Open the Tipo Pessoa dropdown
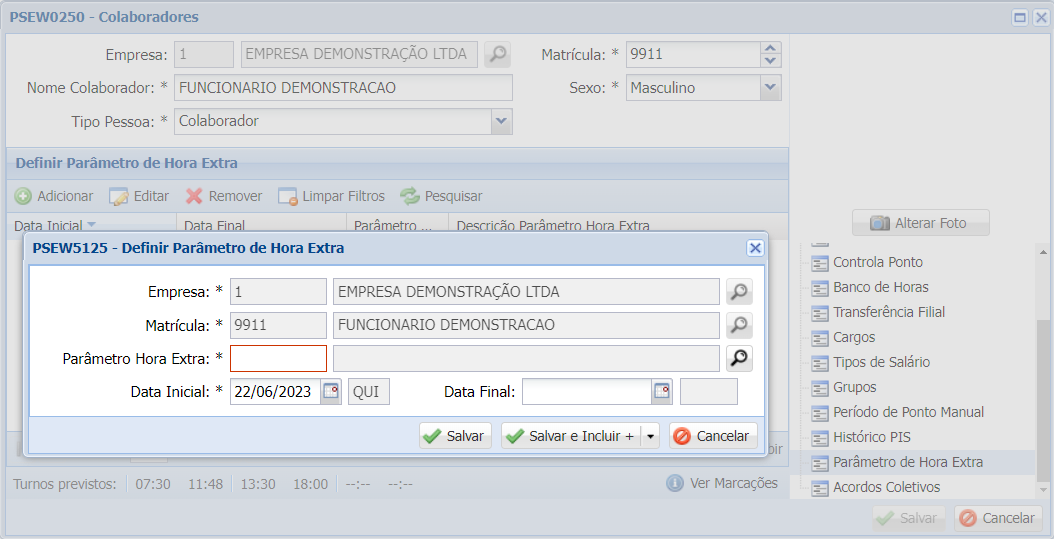This screenshot has width=1054, height=539. [501, 121]
